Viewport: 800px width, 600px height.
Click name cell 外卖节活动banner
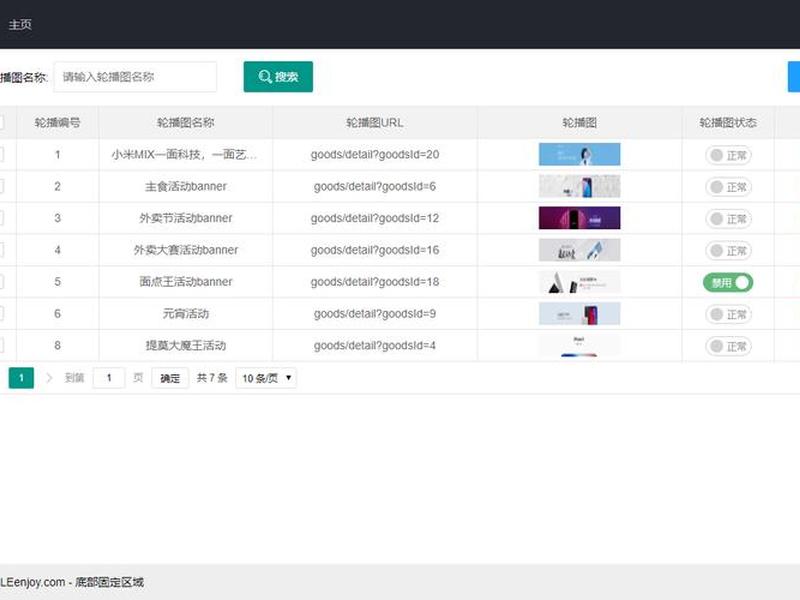[186, 218]
